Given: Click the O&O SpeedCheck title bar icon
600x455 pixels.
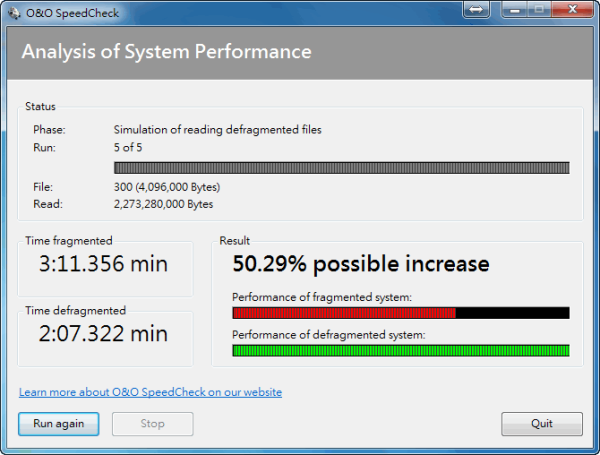Looking at the screenshot, I should [14, 13].
